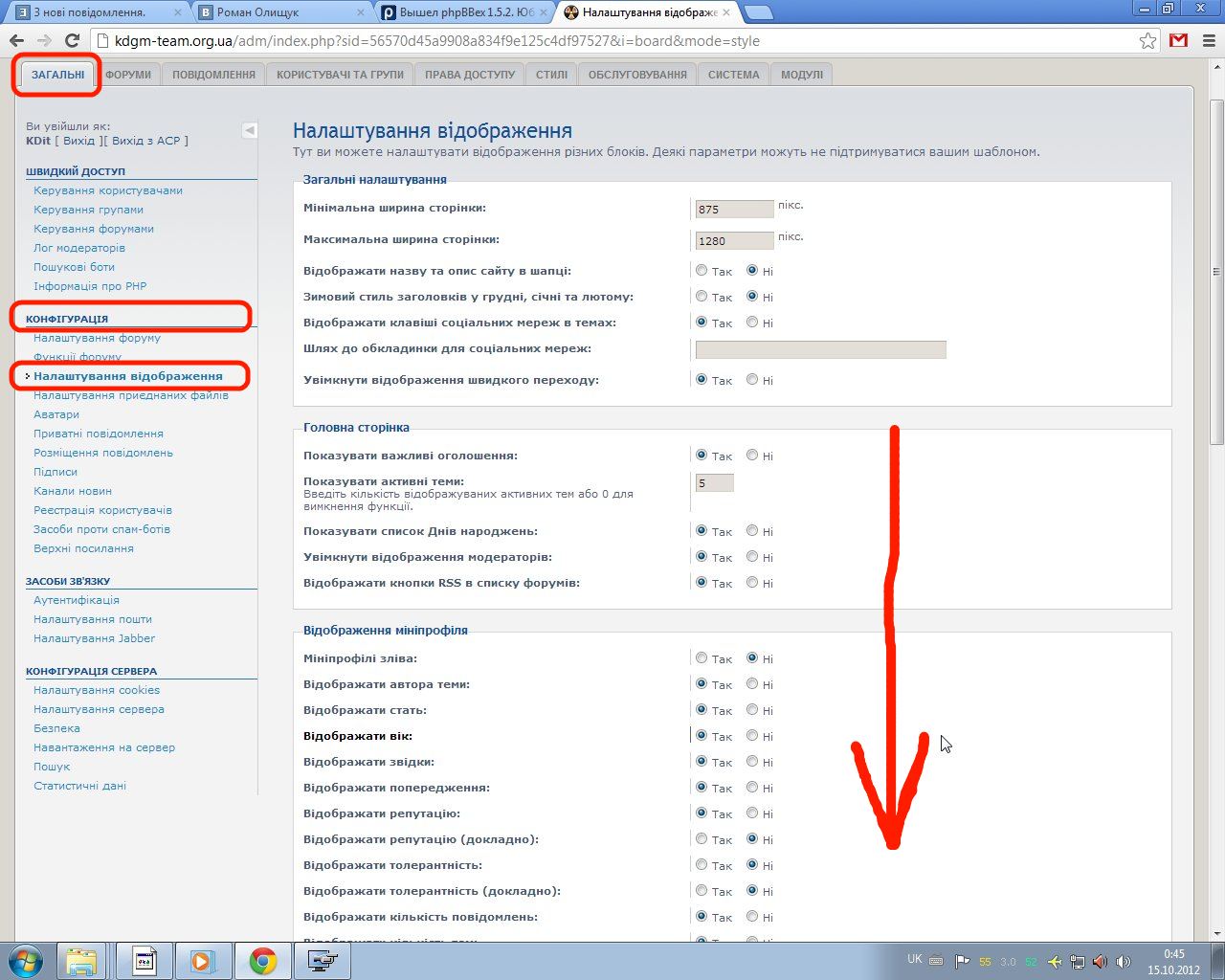Click the volume speaker tray icon
Screen dimensions: 1225x980
coord(1100,961)
